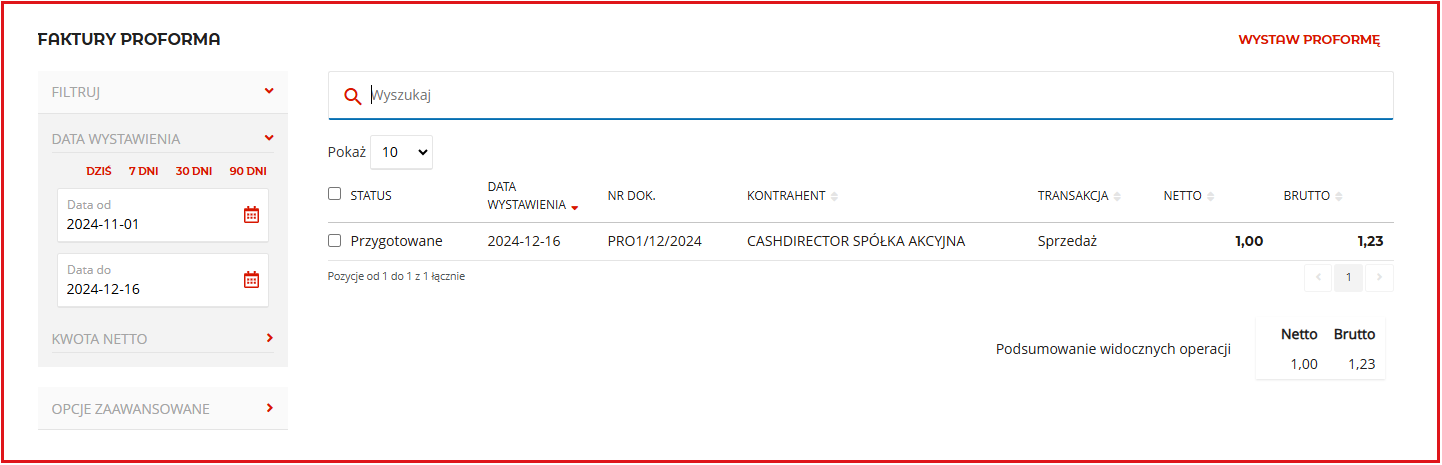Tick the select-all checkbox beside STATUS
Viewport: 1442px width, 465px height.
point(335,194)
